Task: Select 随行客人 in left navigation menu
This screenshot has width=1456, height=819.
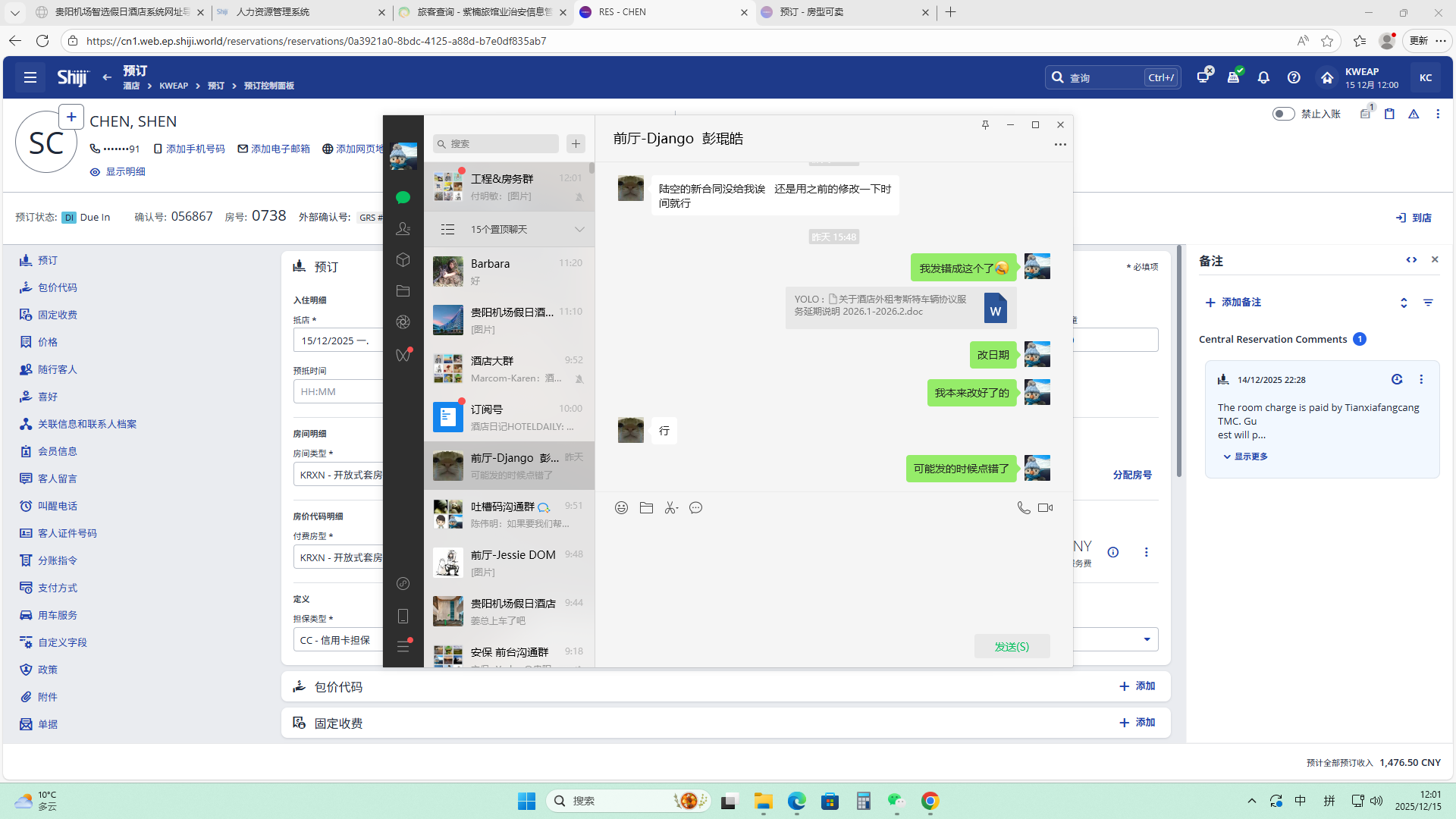Action: (x=57, y=369)
